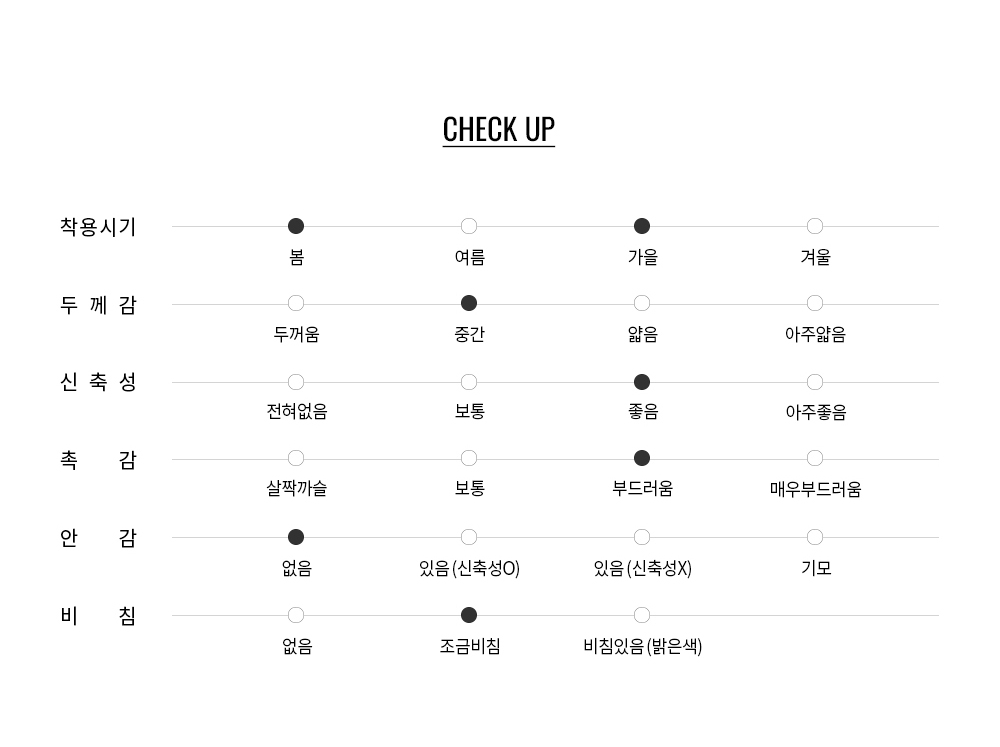The image size is (1000, 747).
Task: Choose the 두꺼움 thickness option circle
Action: point(296,303)
